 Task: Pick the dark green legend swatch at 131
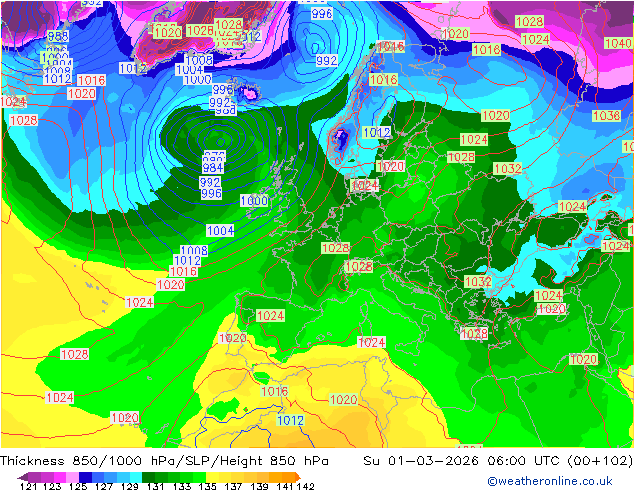[x=148, y=477]
